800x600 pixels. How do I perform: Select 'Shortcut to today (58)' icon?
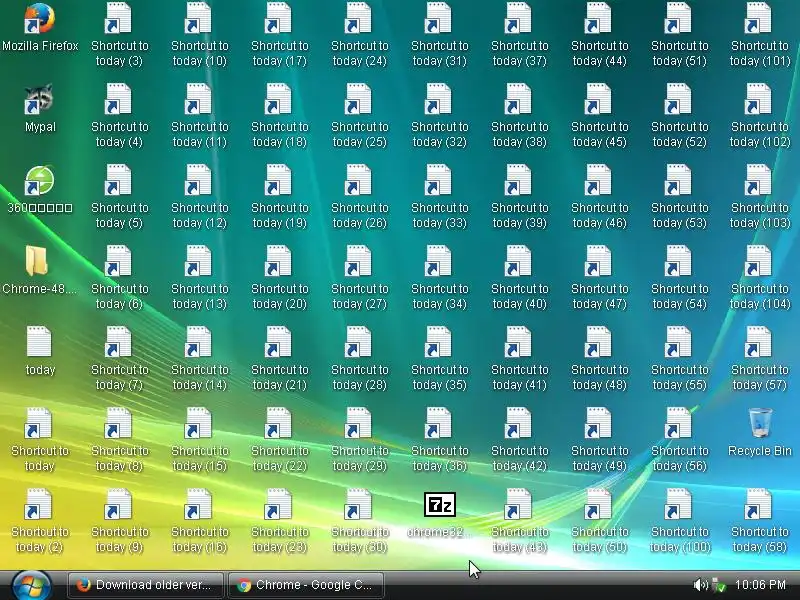760,521
